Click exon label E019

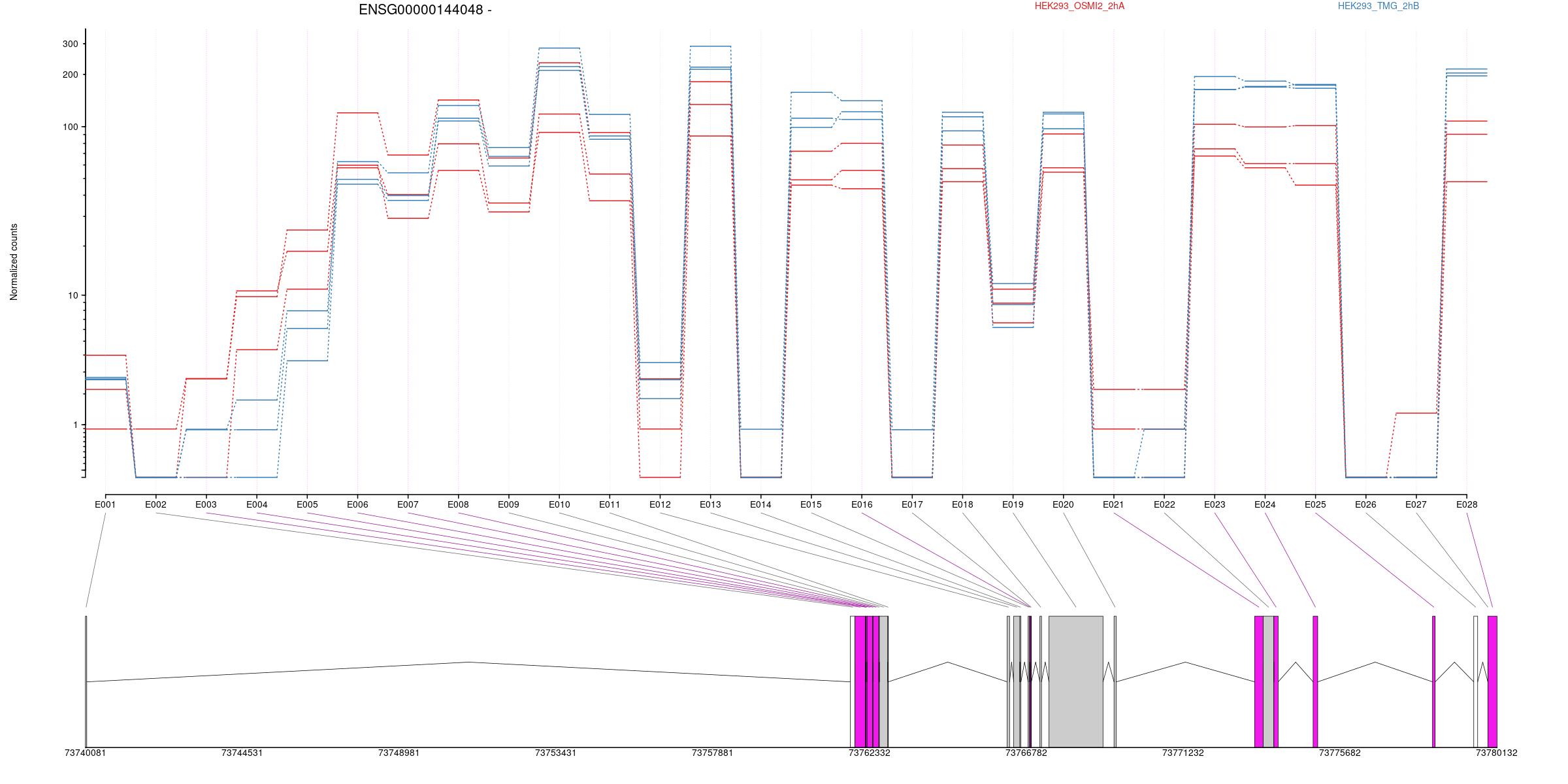[1013, 504]
